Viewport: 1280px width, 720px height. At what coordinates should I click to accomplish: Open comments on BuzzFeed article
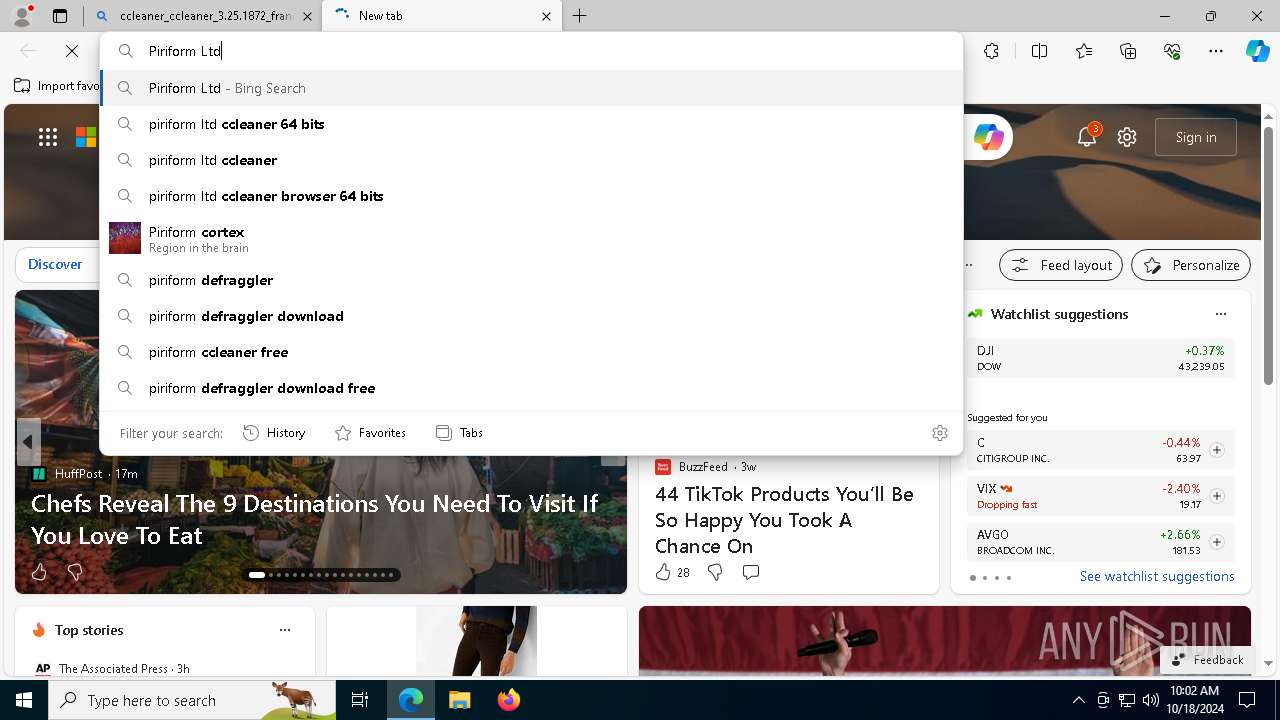751,572
